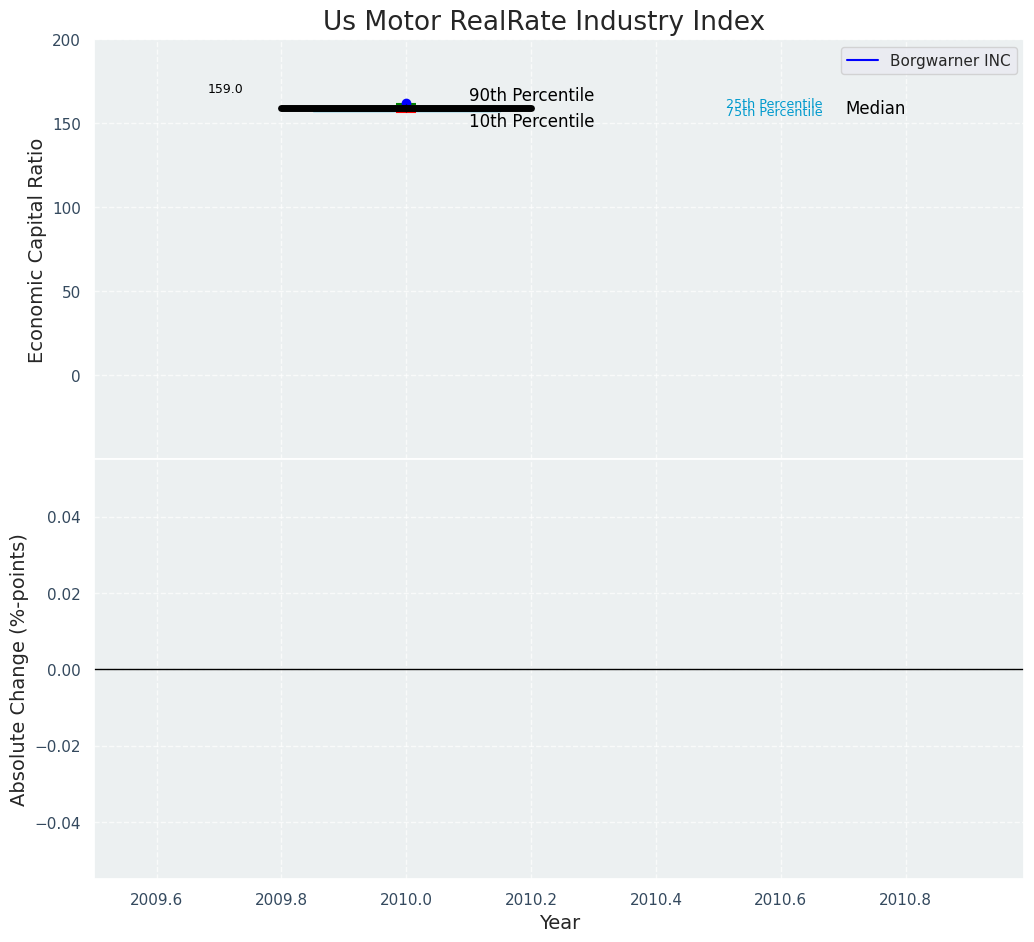
Task: Click the 10th Percentile annotation
Action: [531, 122]
